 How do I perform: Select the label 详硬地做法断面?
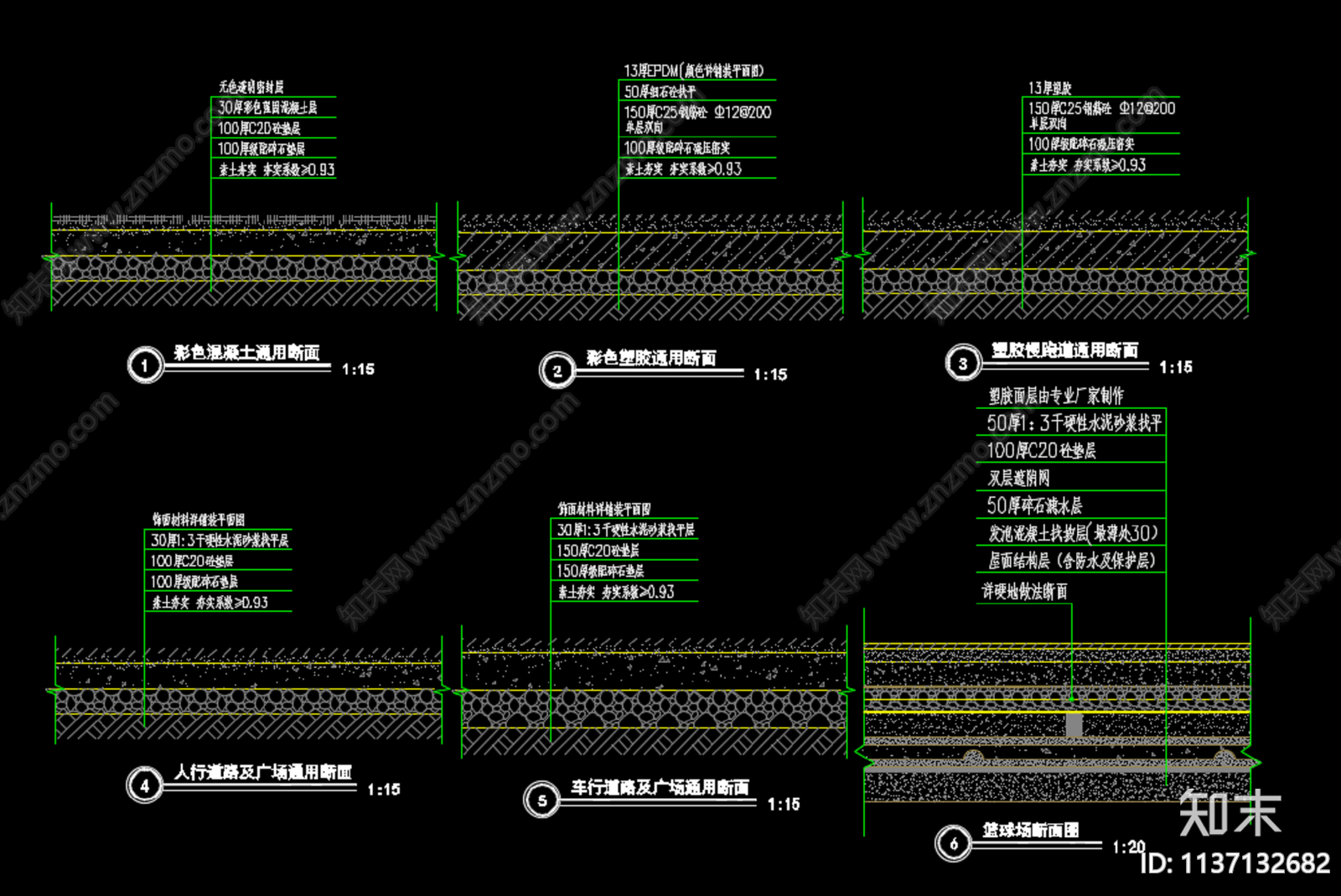[x=1025, y=592]
